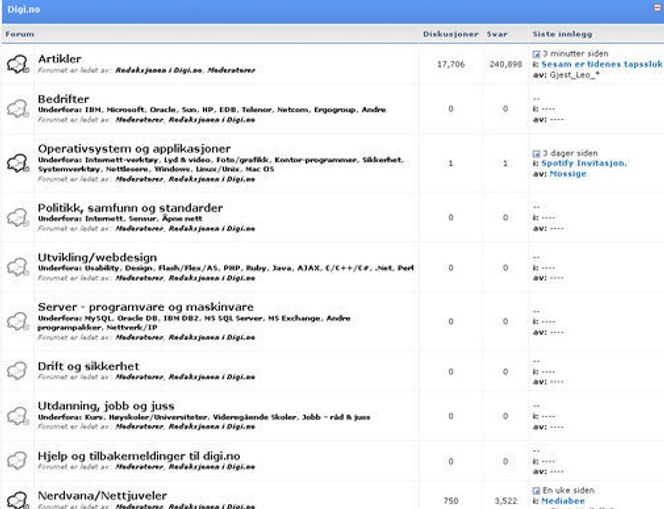
Task: Open the 'Sesam er tidenes tapssluk' latest post
Action: [601, 64]
